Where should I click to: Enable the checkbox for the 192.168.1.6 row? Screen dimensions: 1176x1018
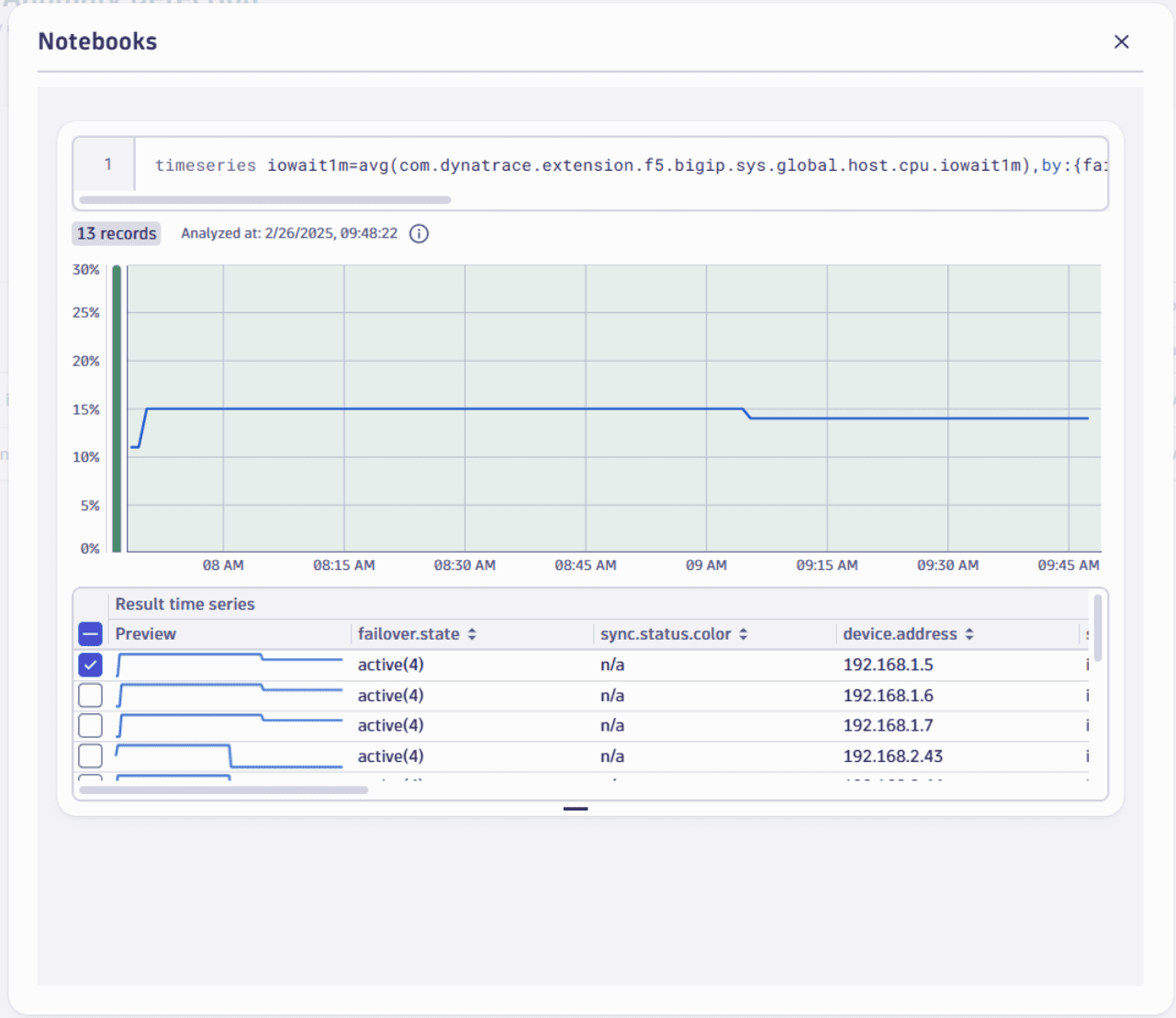[89, 695]
